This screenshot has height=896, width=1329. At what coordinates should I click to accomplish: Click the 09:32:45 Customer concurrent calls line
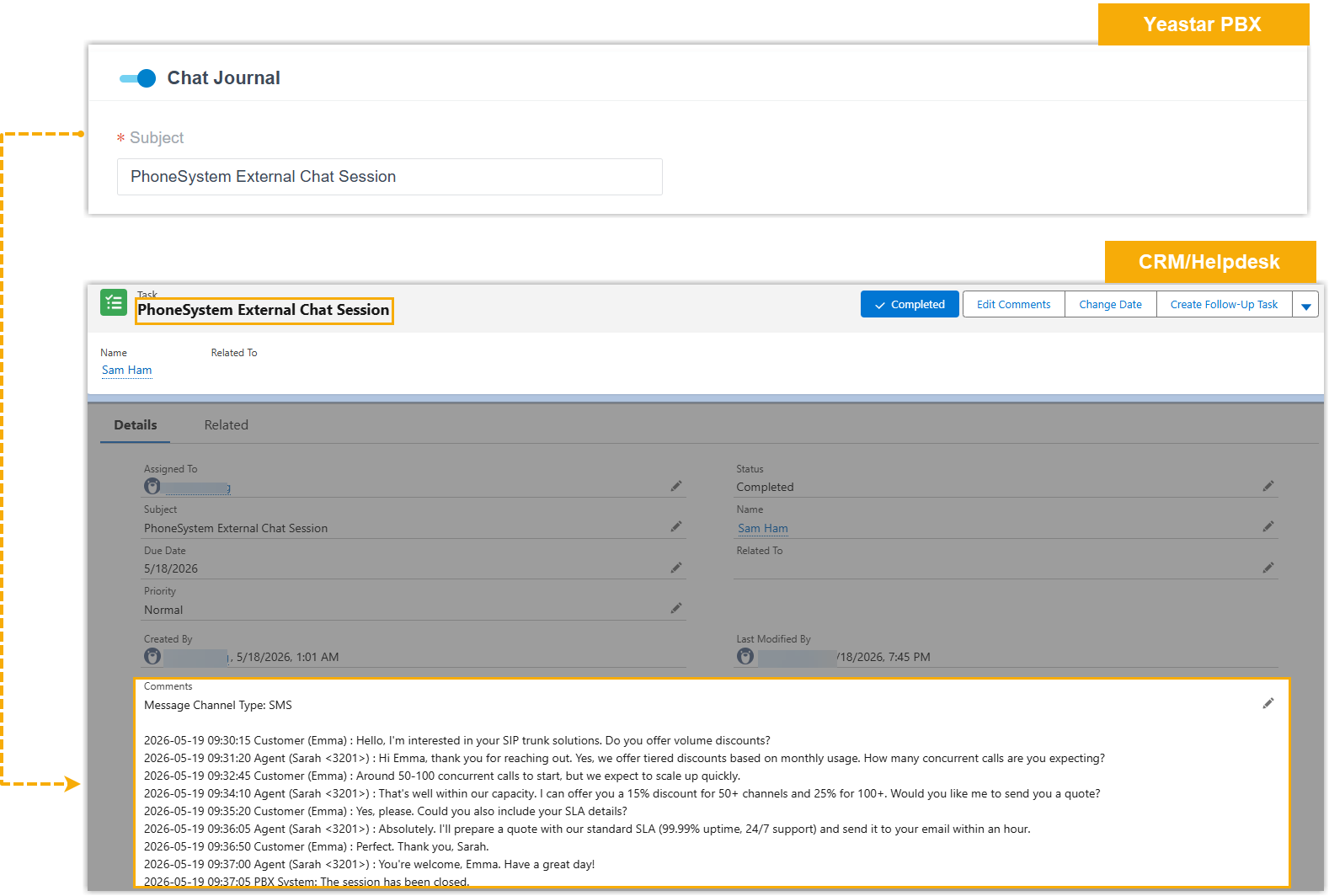pyautogui.click(x=442, y=776)
